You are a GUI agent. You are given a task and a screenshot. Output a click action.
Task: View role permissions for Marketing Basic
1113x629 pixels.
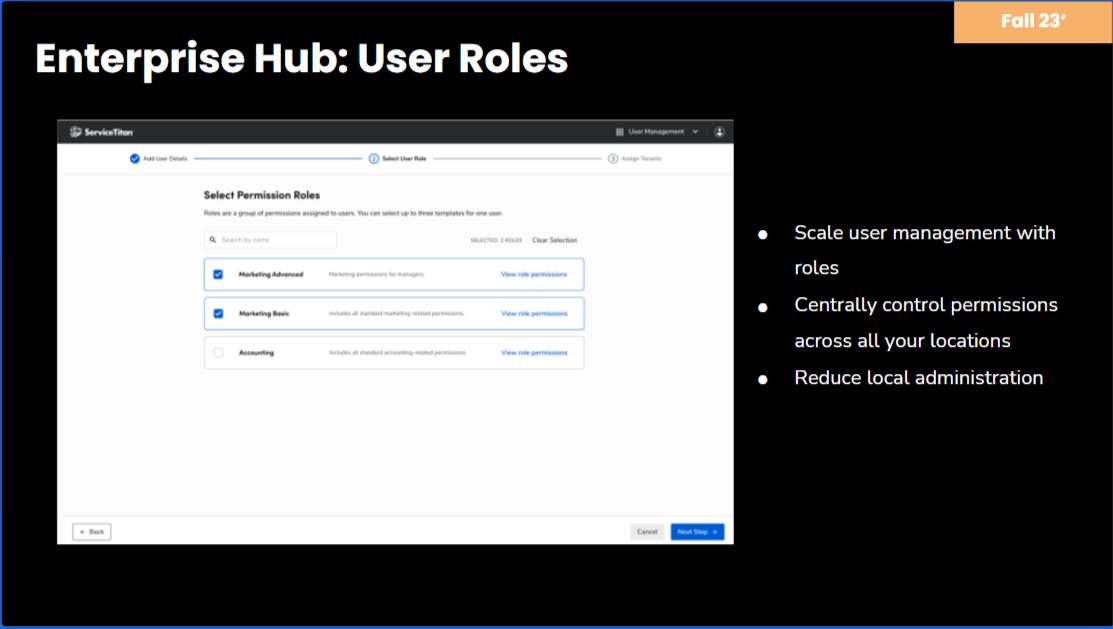(x=534, y=314)
